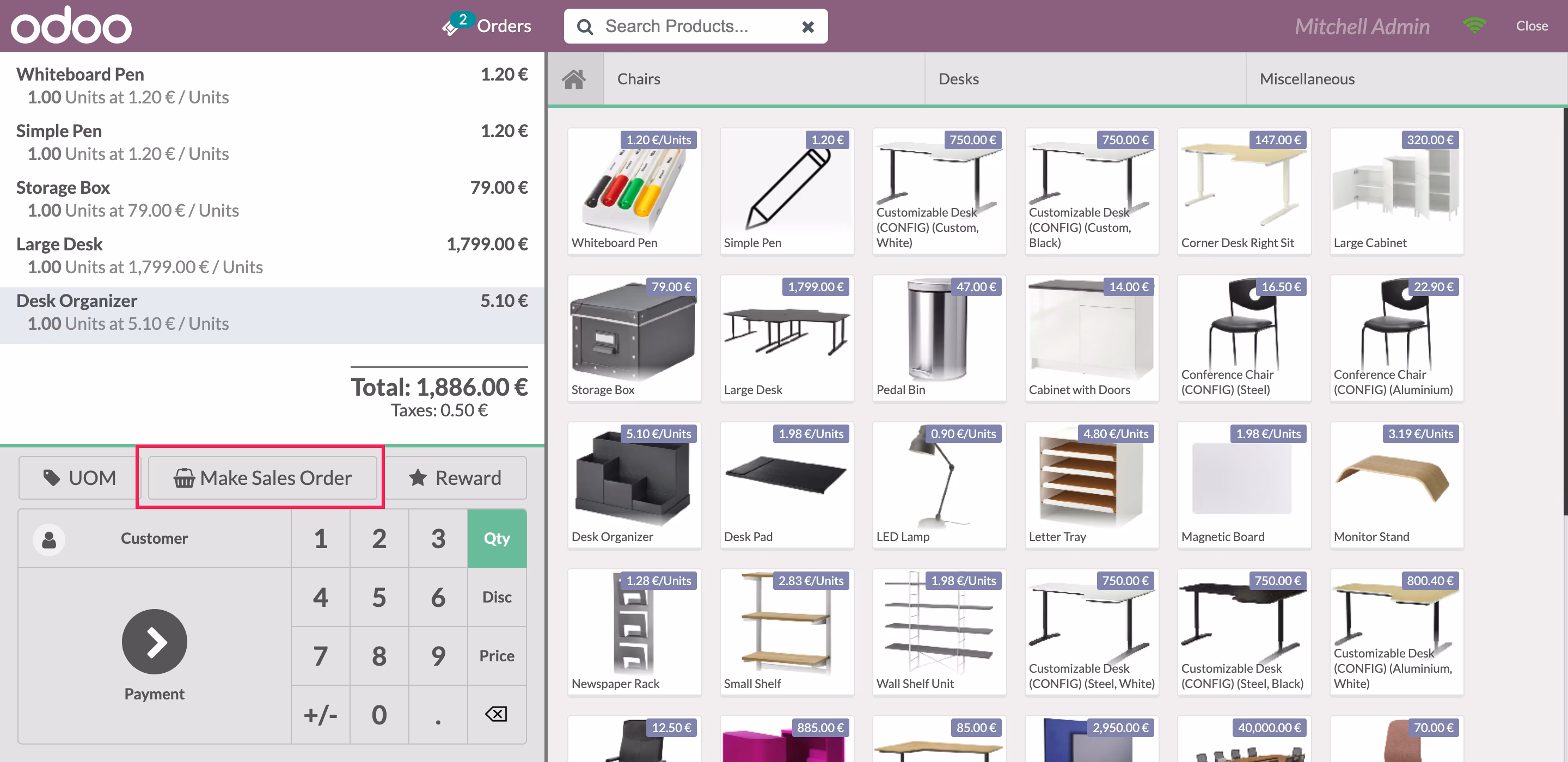The image size is (1568, 762).
Task: Go to the home category icon
Action: click(x=574, y=79)
